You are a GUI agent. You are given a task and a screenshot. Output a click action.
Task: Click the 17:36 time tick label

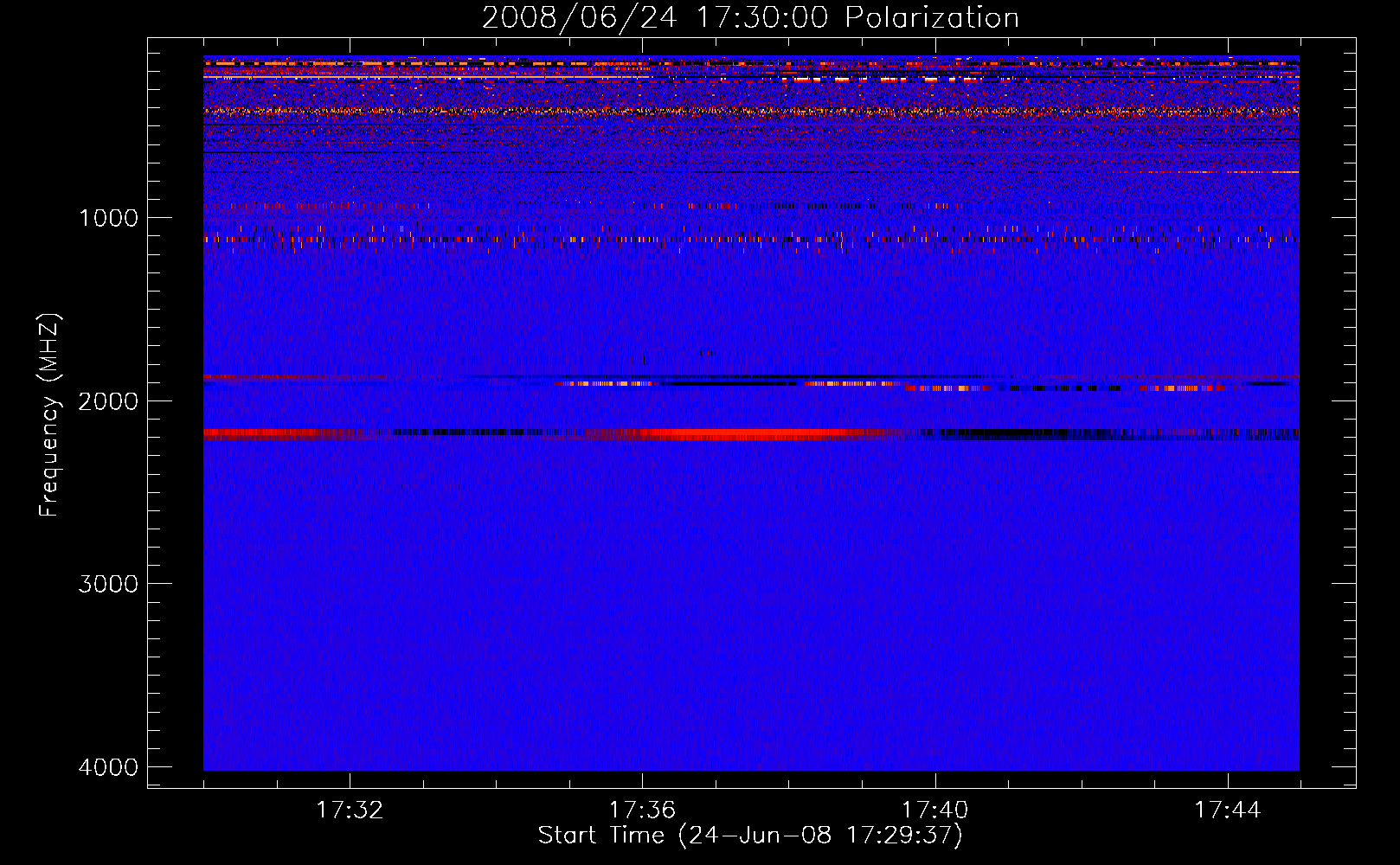coord(642,811)
